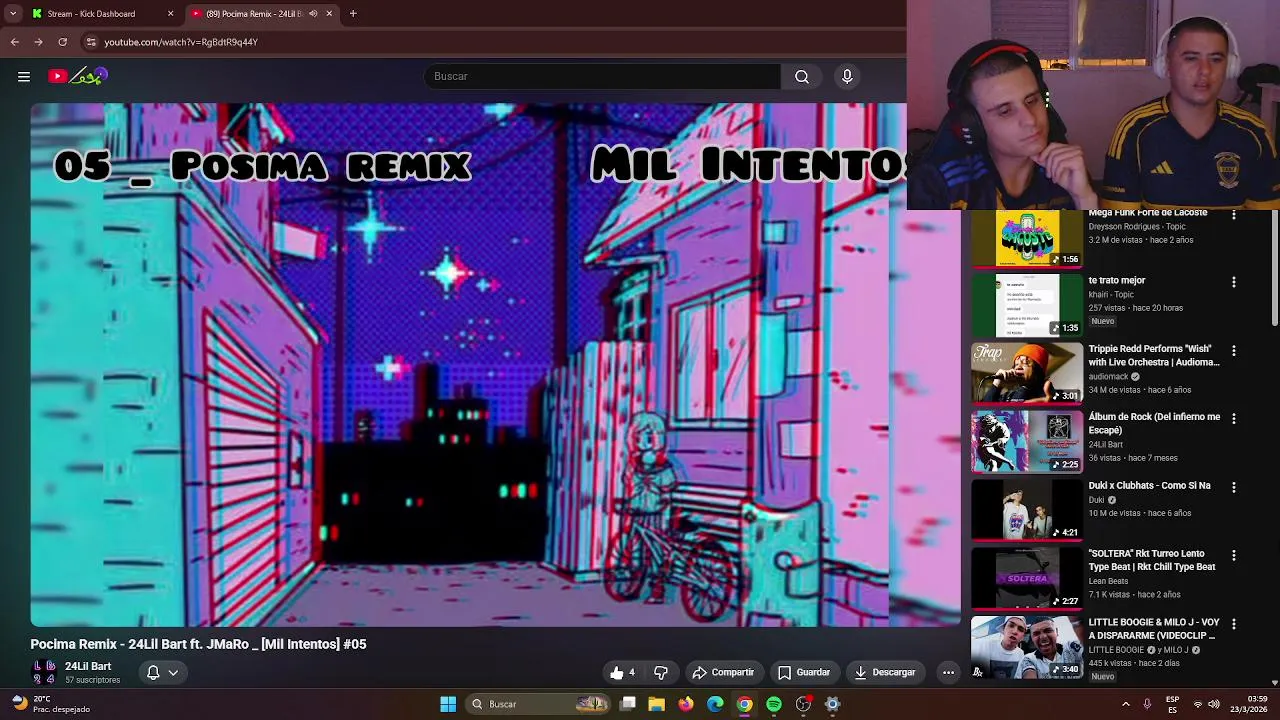Image resolution: width=1280 pixels, height=720 pixels.
Task: Click the address bar with youtube.com URL
Action: [490, 42]
